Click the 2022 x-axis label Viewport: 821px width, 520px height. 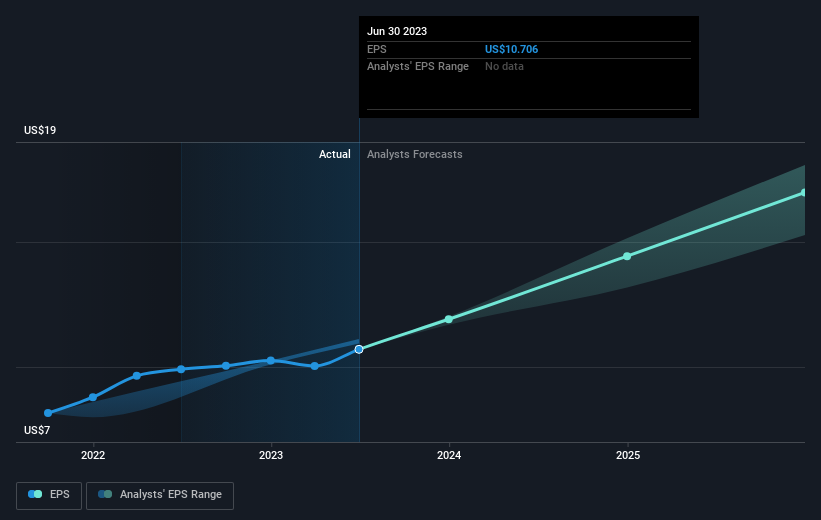(x=93, y=456)
